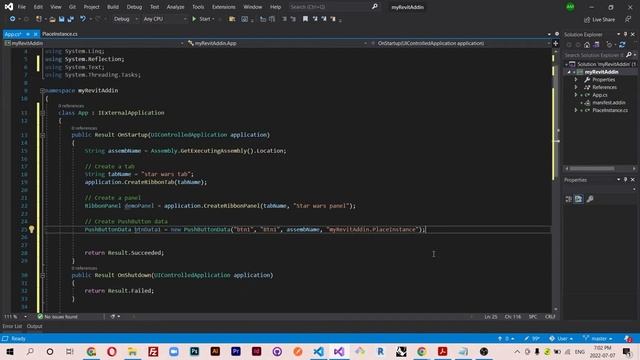This screenshot has height=360, width=640.
Task: Click the Save All icon
Action: point(71,19)
